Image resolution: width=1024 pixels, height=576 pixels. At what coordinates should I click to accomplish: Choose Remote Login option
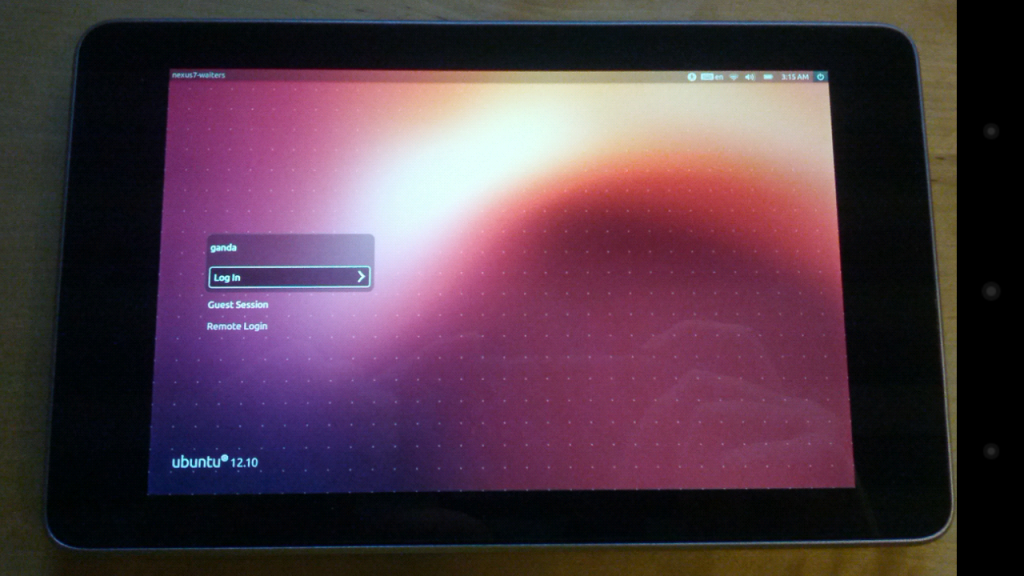click(x=237, y=327)
